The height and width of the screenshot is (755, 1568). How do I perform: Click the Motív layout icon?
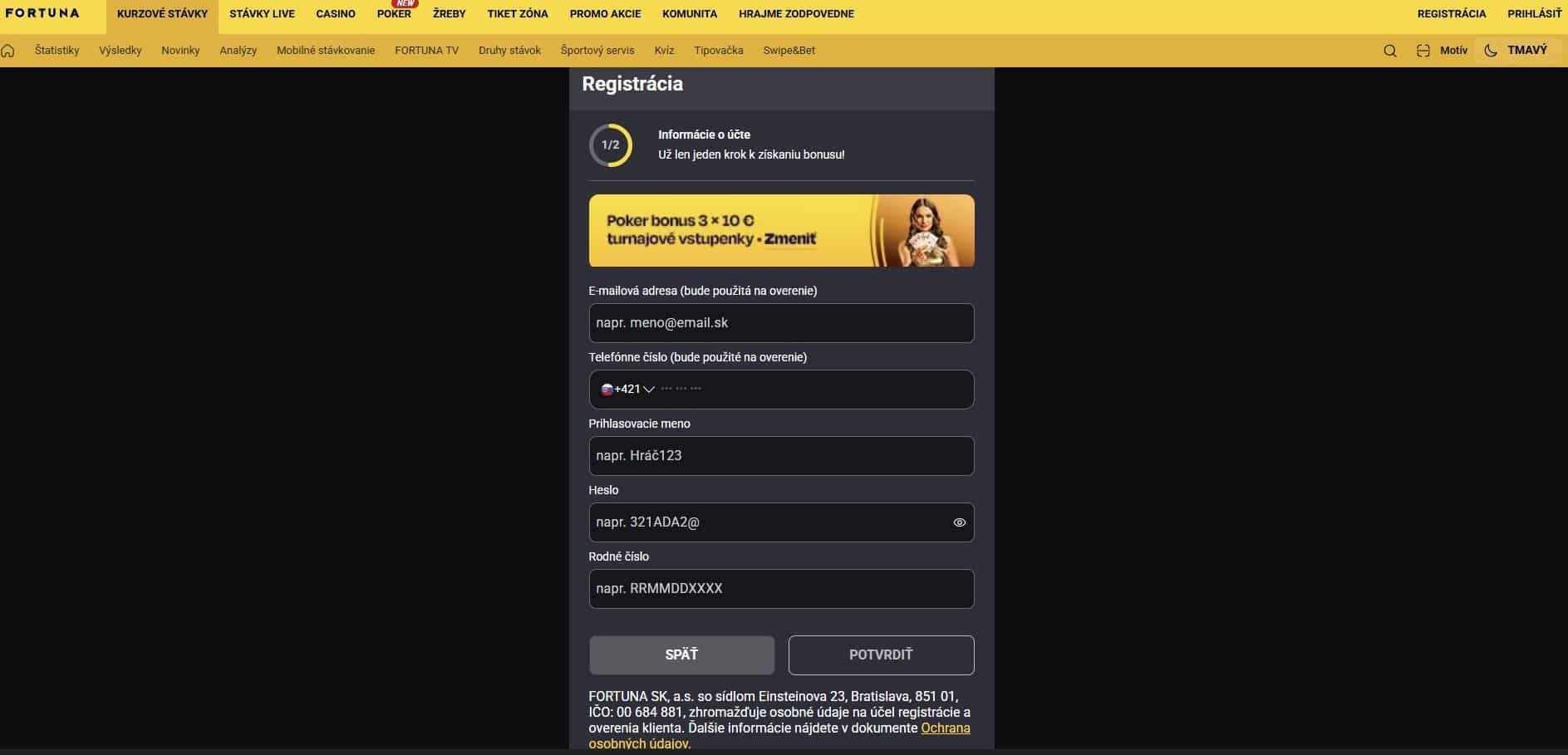pos(1423,51)
